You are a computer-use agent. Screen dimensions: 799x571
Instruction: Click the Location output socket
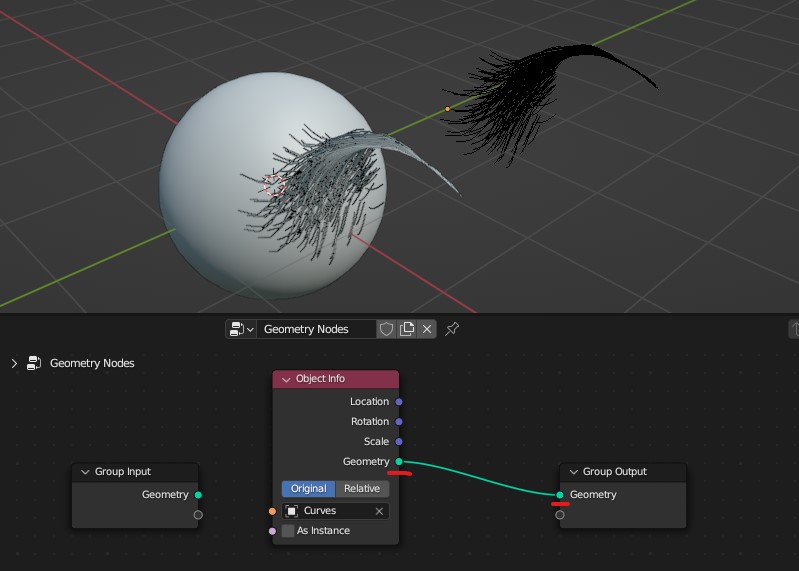399,402
